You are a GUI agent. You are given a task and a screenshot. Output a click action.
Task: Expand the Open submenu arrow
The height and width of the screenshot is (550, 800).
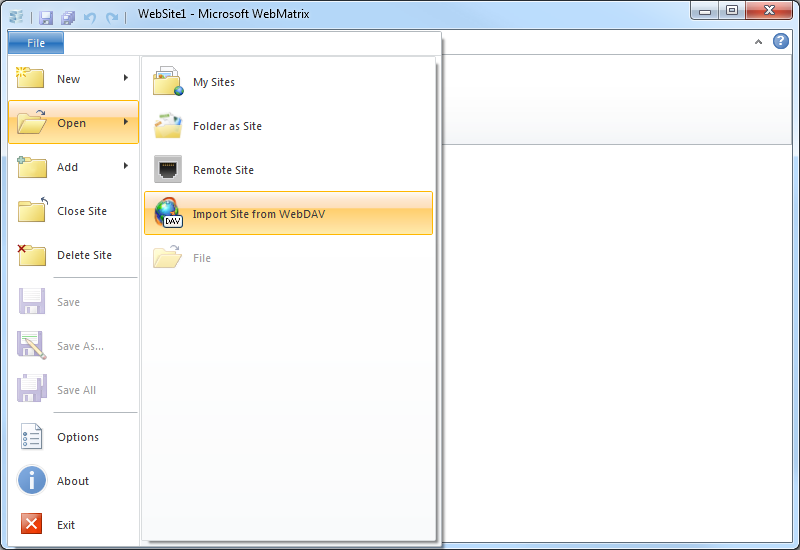[126, 122]
